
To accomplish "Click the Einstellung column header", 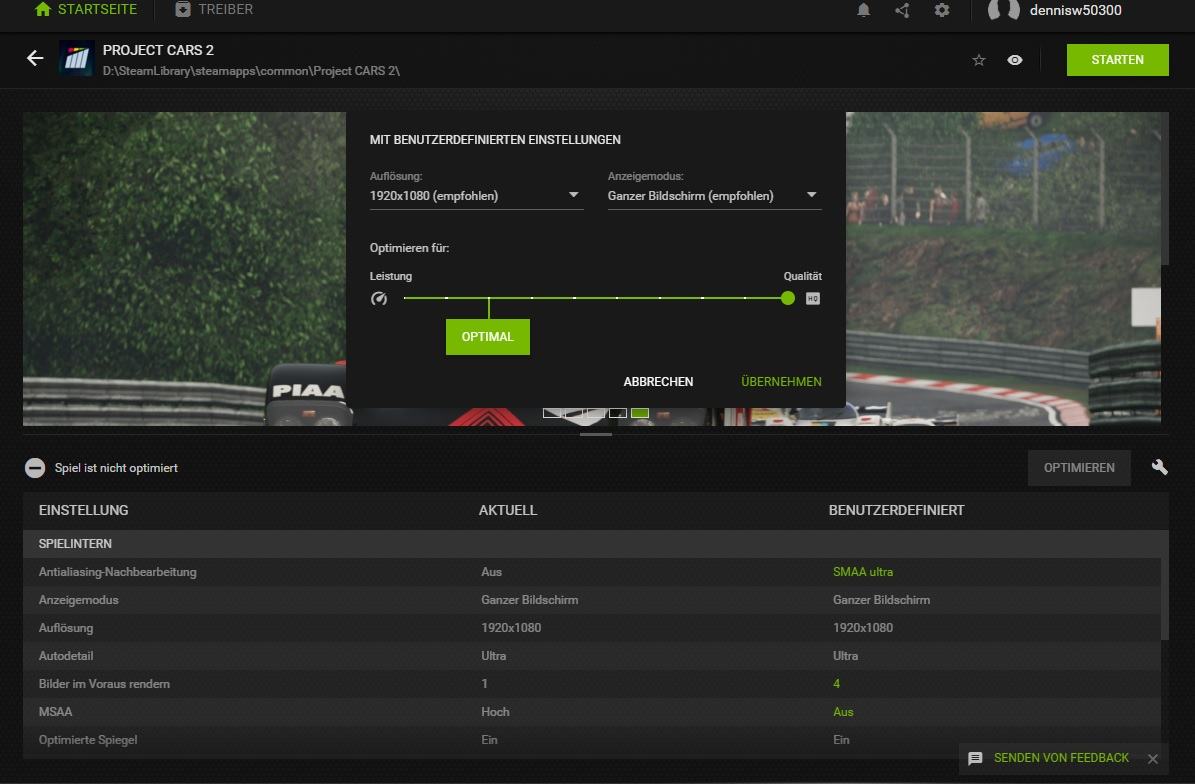I will click(84, 510).
